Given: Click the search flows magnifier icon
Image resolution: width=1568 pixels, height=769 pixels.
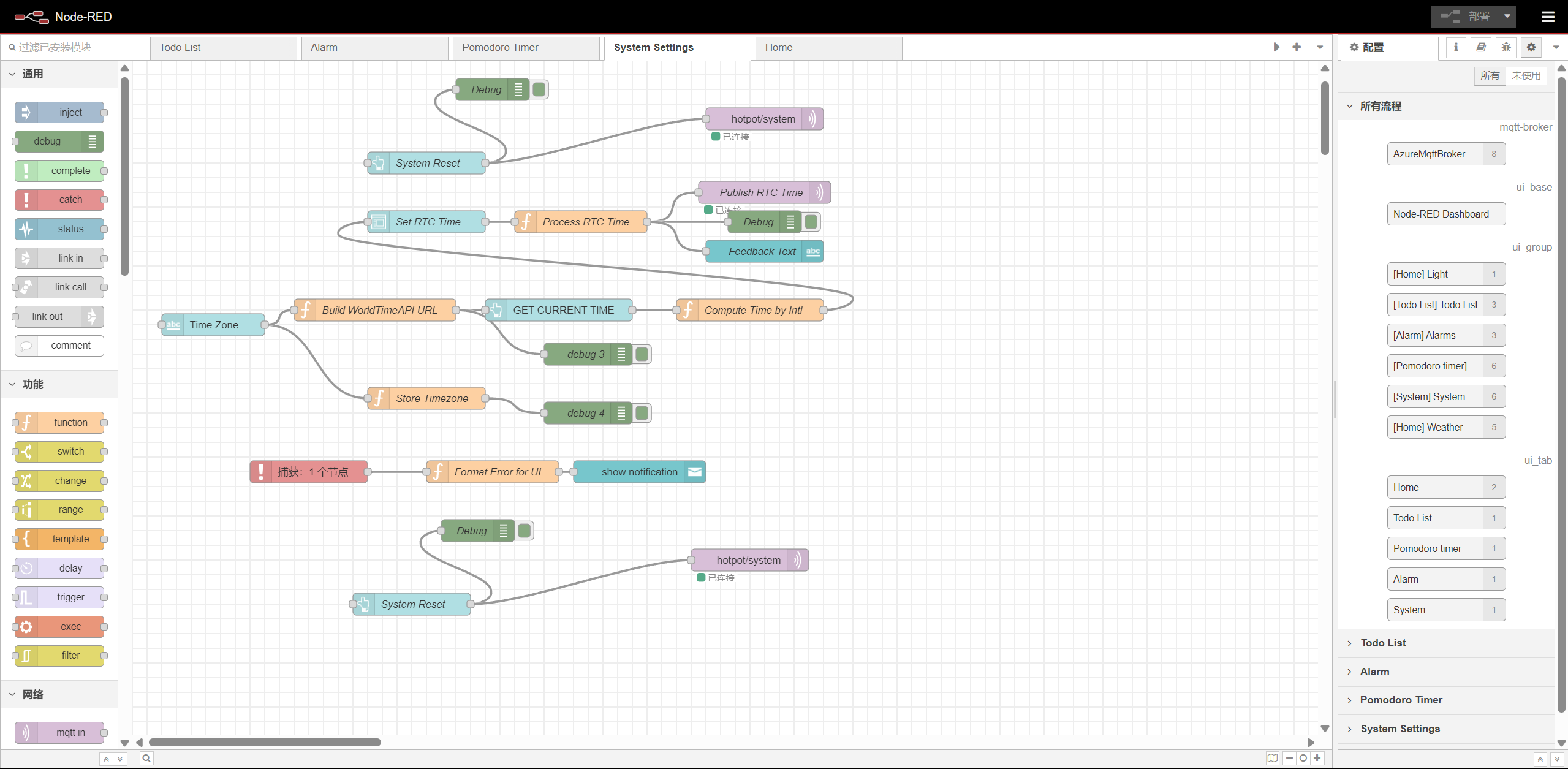Looking at the screenshot, I should (x=146, y=759).
